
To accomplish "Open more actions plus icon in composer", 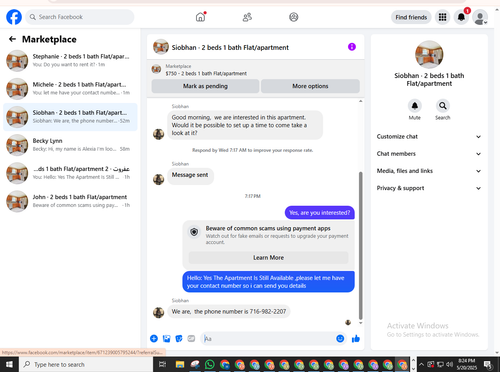I will (x=154, y=339).
